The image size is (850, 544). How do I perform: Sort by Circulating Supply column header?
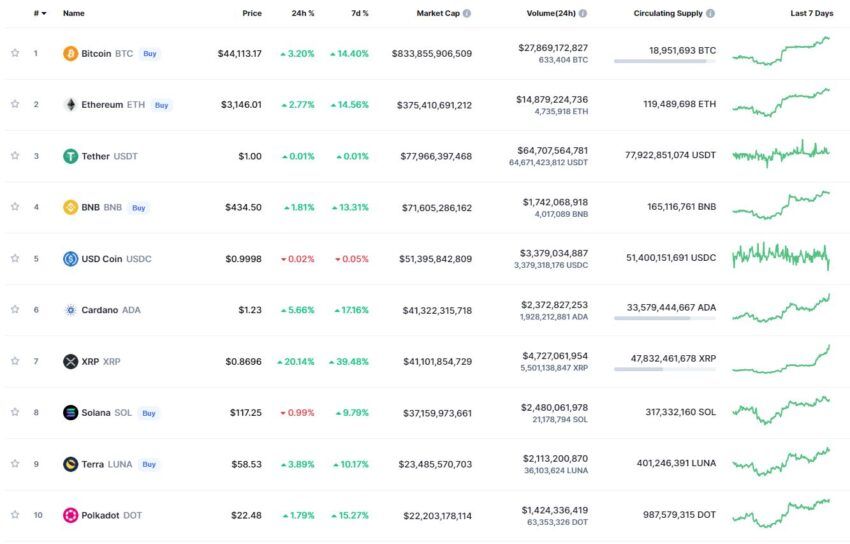[x=668, y=13]
